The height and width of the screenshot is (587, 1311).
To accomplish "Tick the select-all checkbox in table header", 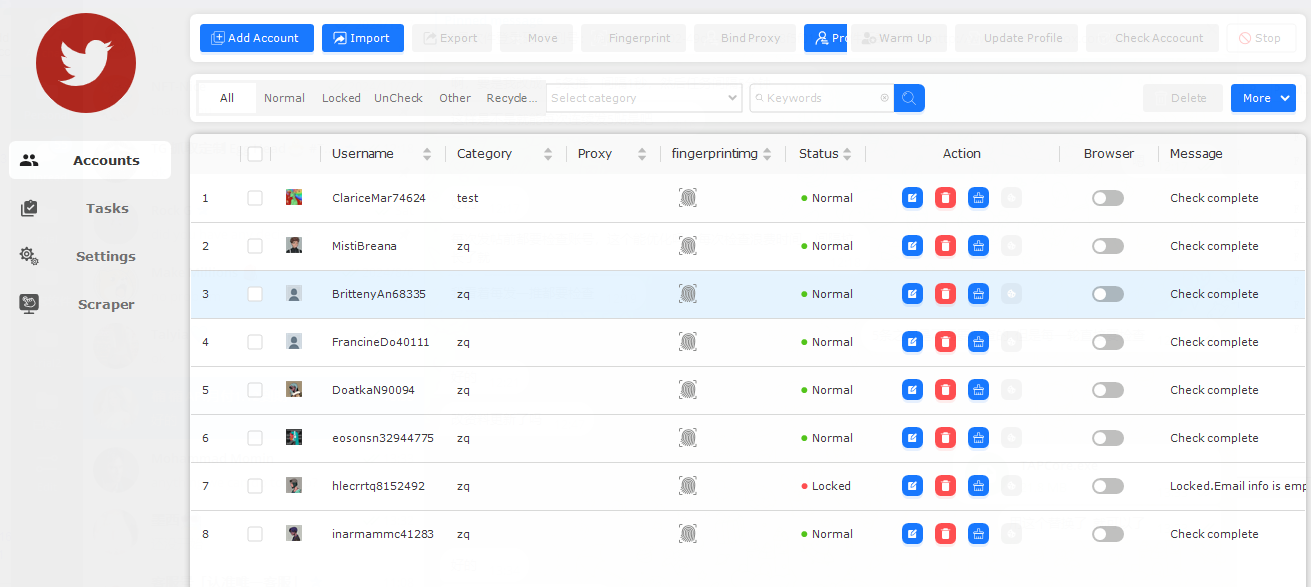I will [x=255, y=154].
